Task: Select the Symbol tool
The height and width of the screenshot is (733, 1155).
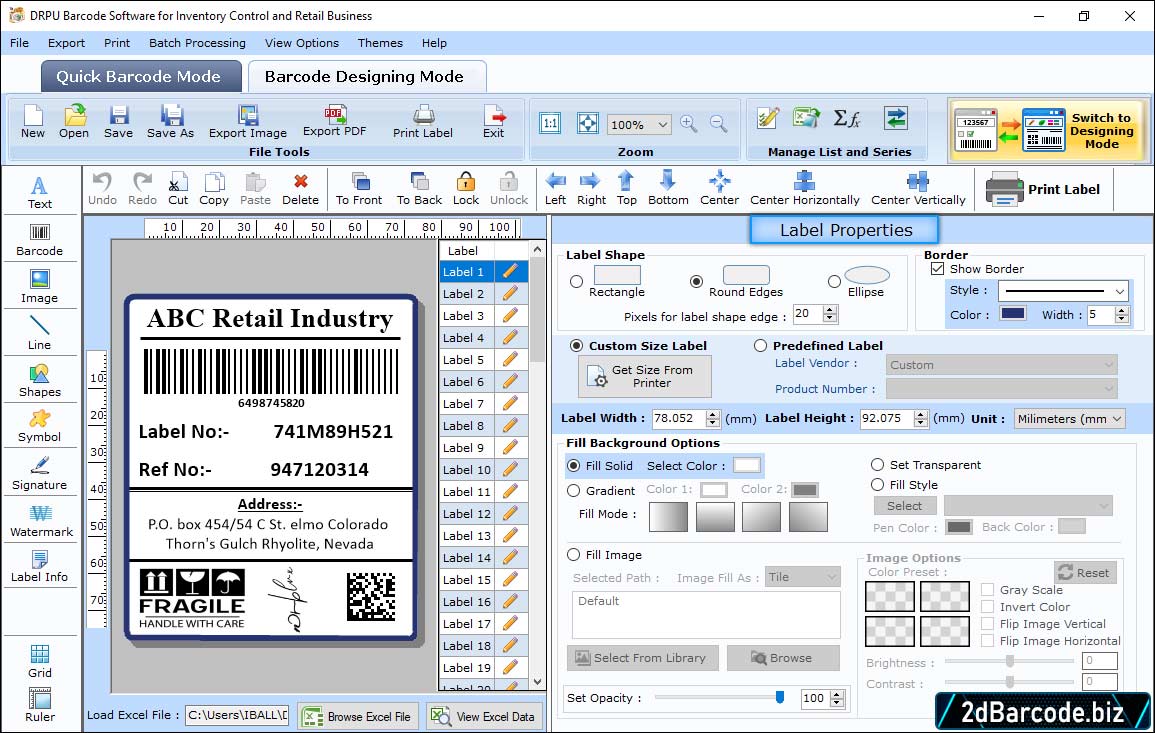Action: tap(40, 427)
